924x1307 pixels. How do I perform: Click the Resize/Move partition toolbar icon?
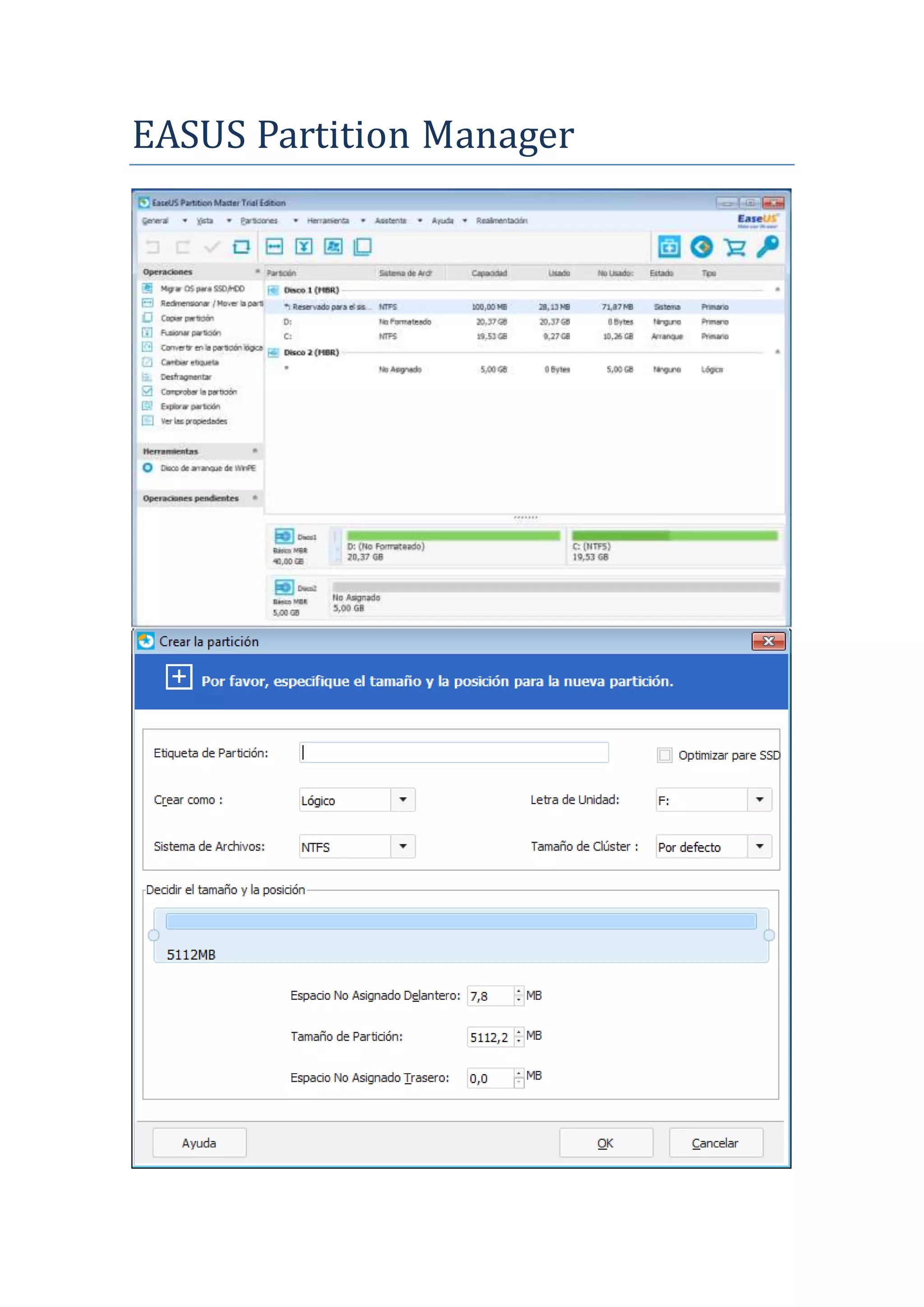pyautogui.click(x=274, y=246)
